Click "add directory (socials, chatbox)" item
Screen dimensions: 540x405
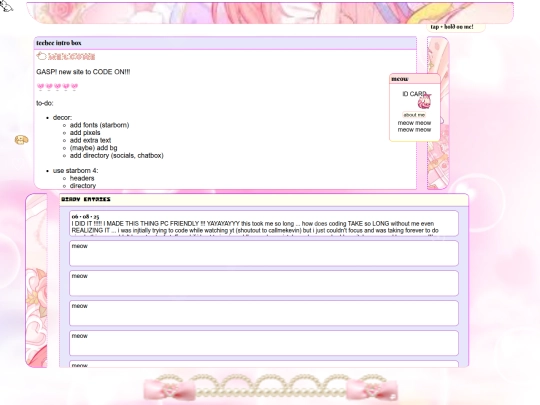(116, 155)
